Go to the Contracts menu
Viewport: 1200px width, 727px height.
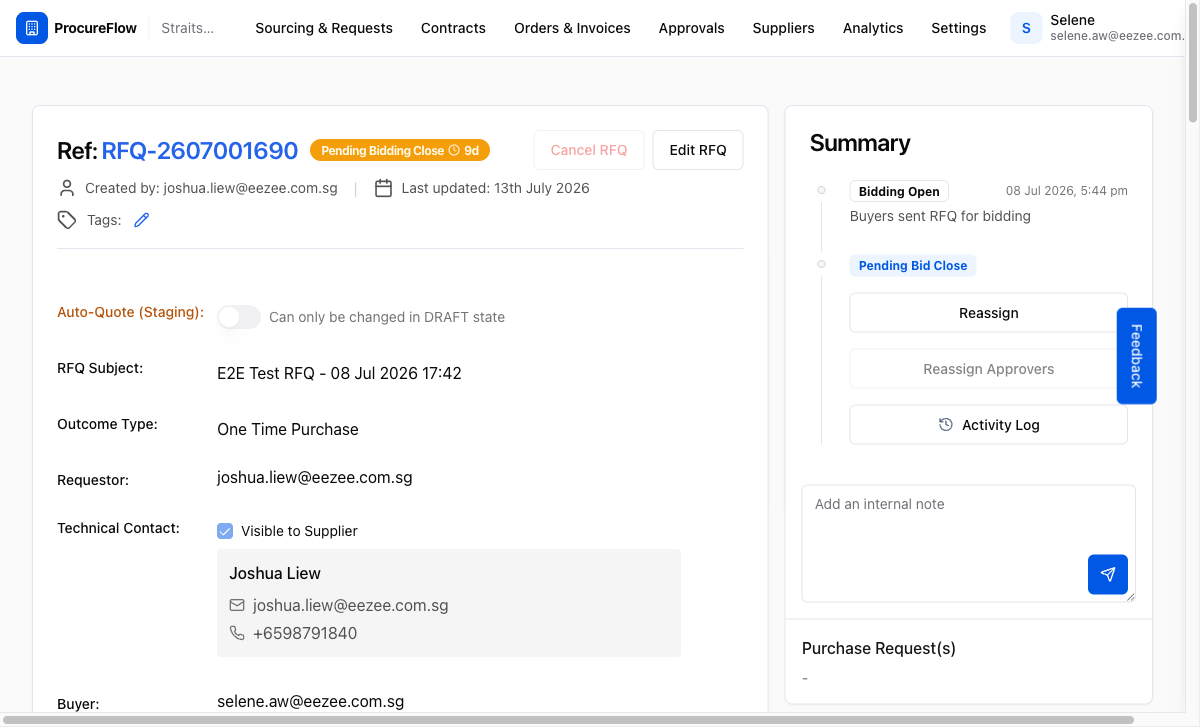click(x=453, y=28)
